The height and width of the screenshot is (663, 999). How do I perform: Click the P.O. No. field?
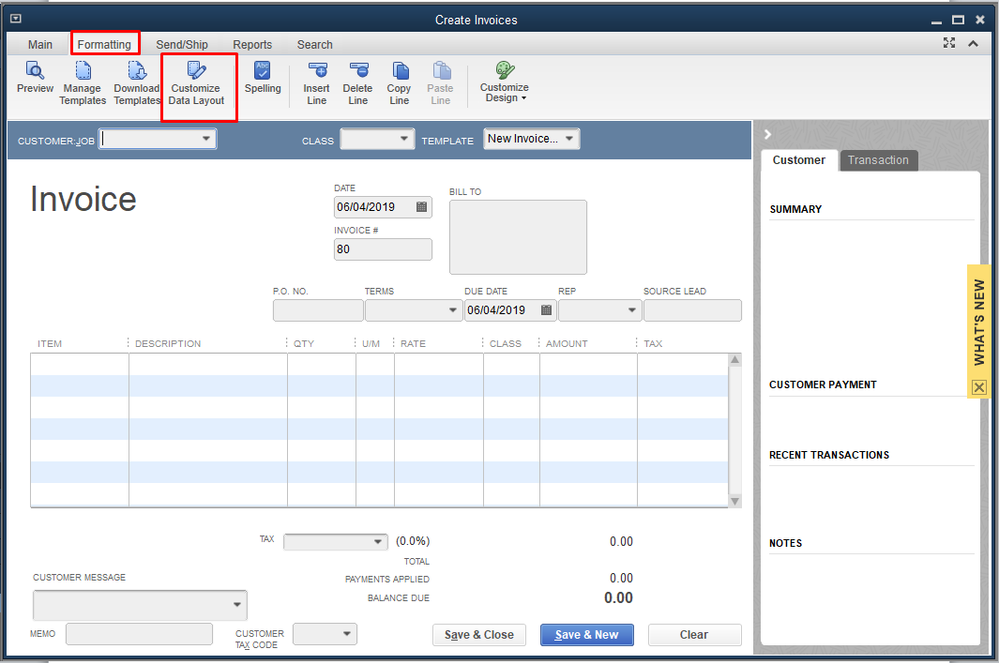pos(318,310)
